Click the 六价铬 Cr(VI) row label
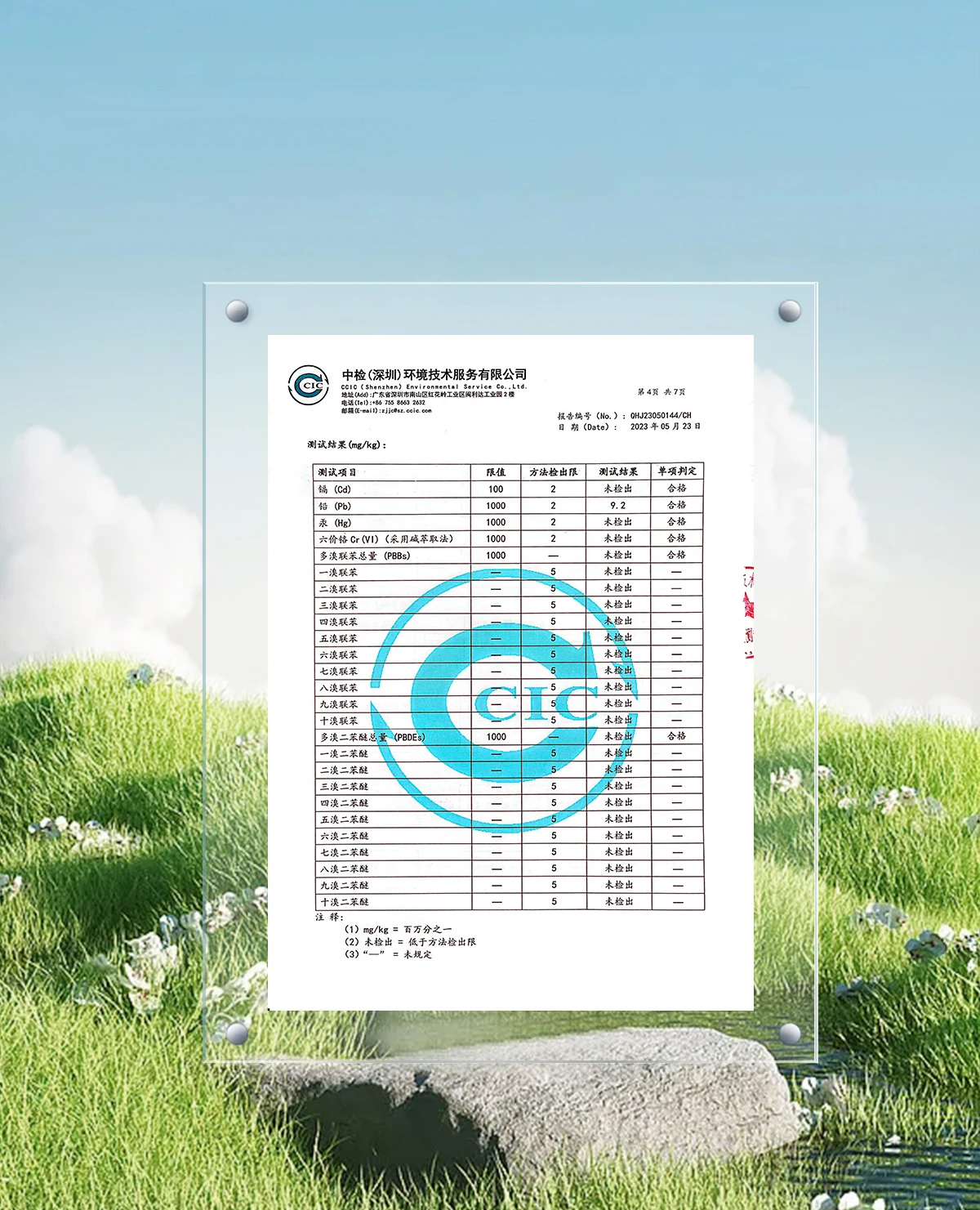This screenshot has height=1210, width=980. (385, 539)
